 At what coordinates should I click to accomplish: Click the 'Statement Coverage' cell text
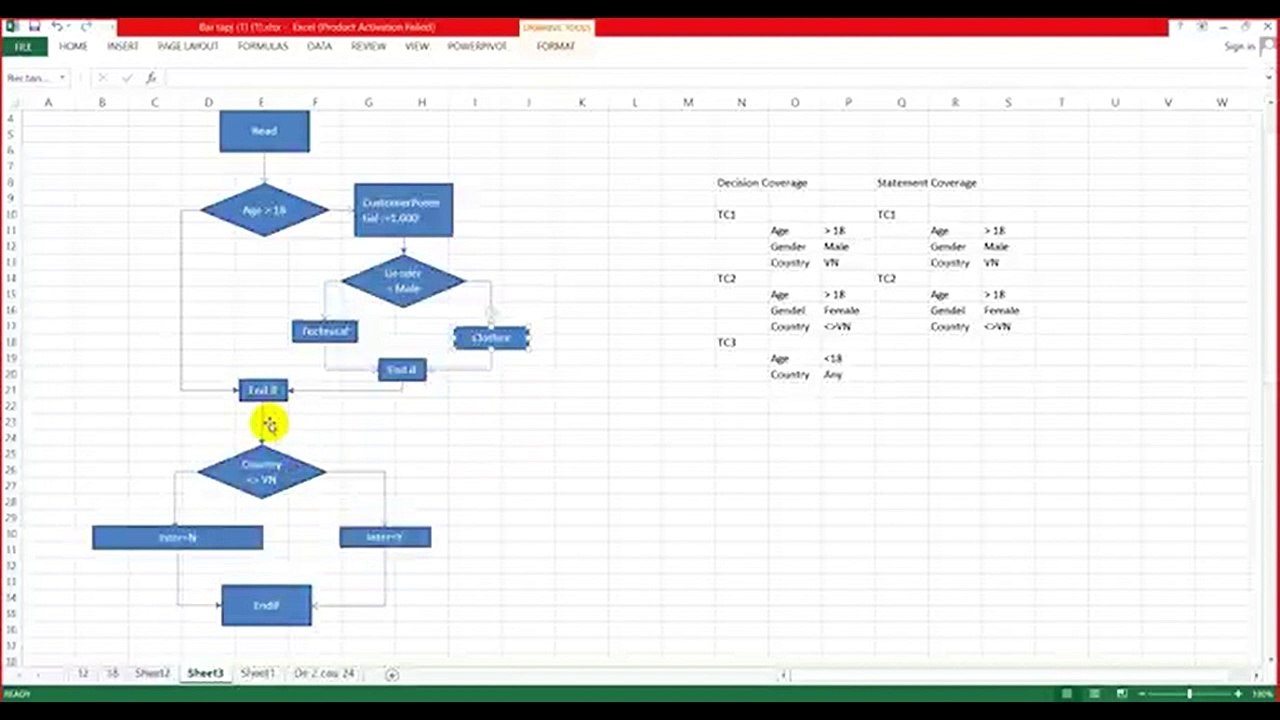tap(927, 183)
